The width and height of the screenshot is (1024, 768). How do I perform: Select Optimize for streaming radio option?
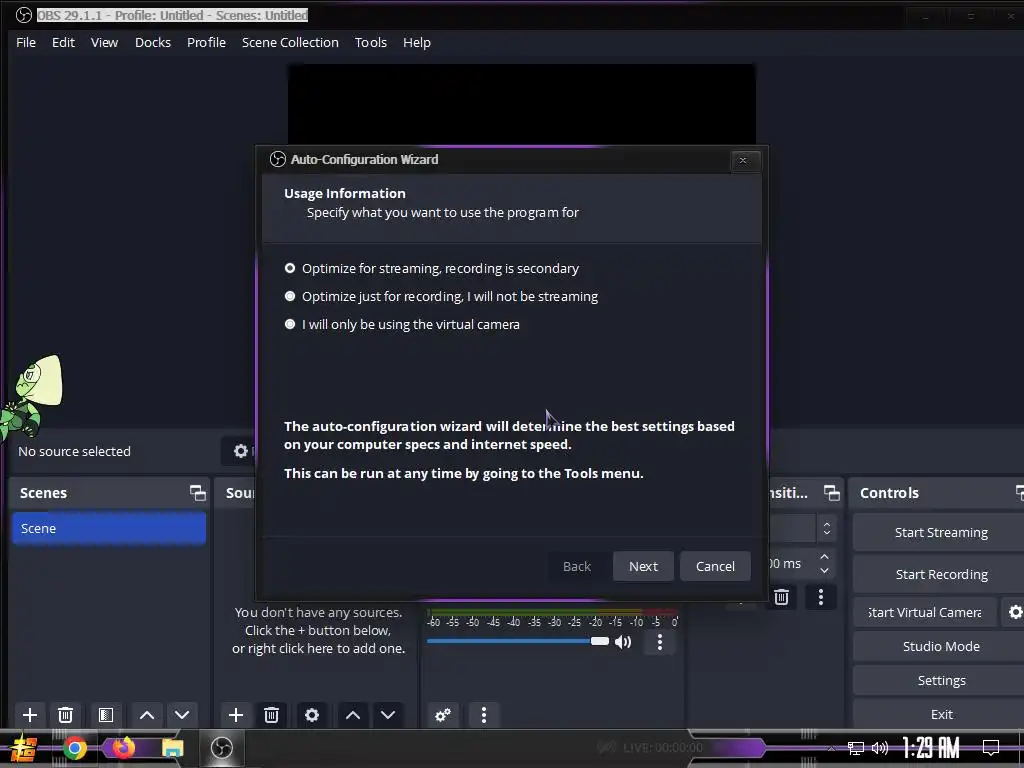pos(290,268)
